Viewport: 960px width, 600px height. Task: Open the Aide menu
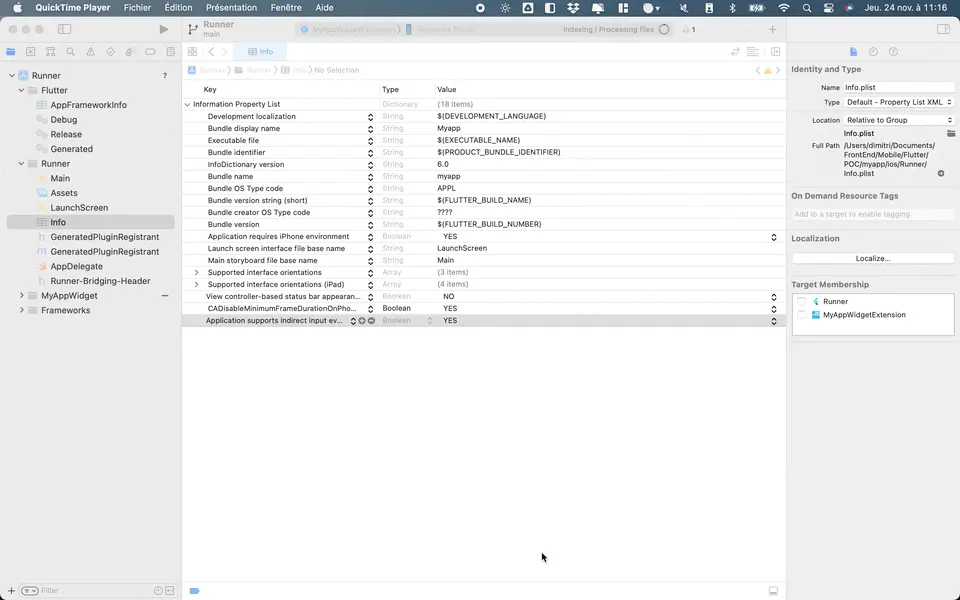click(324, 8)
